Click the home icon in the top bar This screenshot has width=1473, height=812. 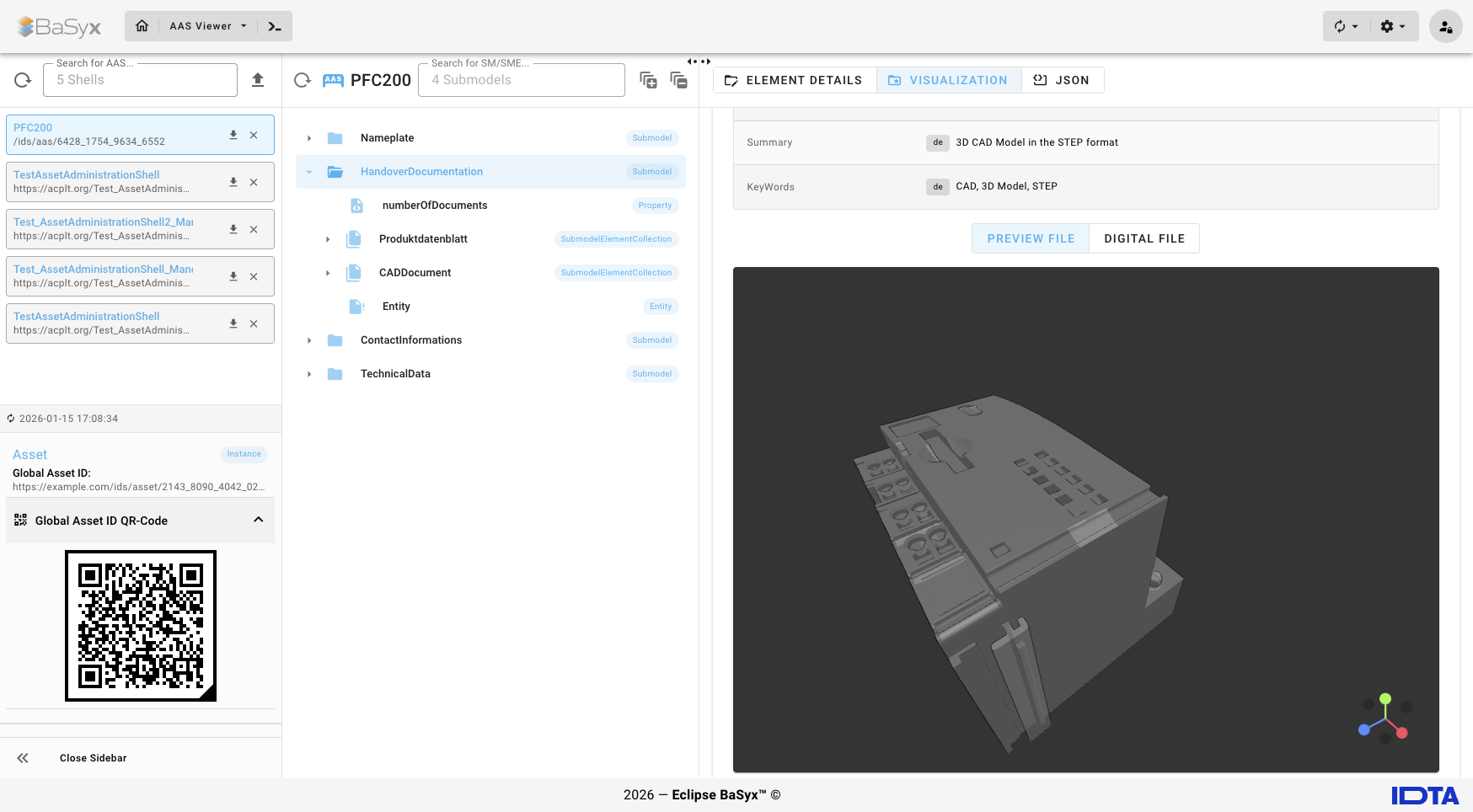tap(142, 25)
